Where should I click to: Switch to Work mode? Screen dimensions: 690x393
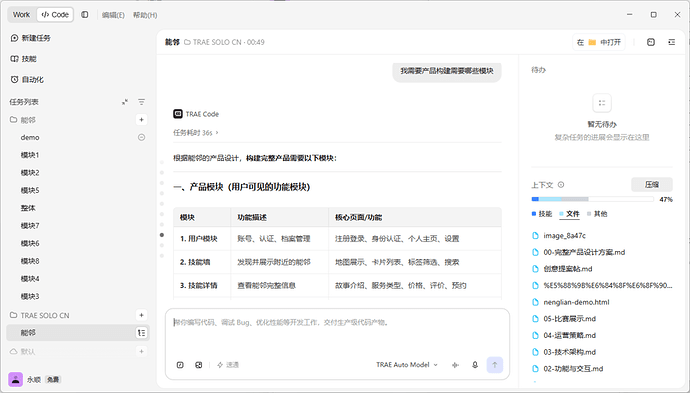click(x=21, y=15)
